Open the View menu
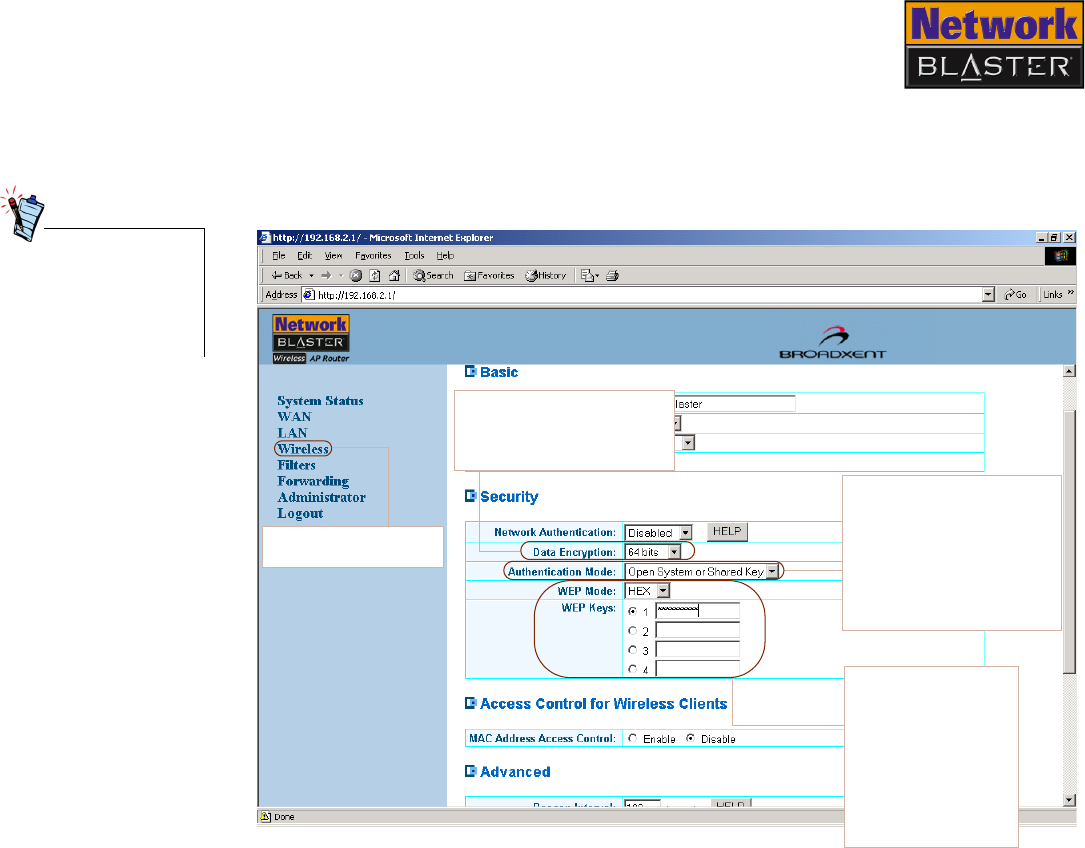 pyautogui.click(x=334, y=255)
